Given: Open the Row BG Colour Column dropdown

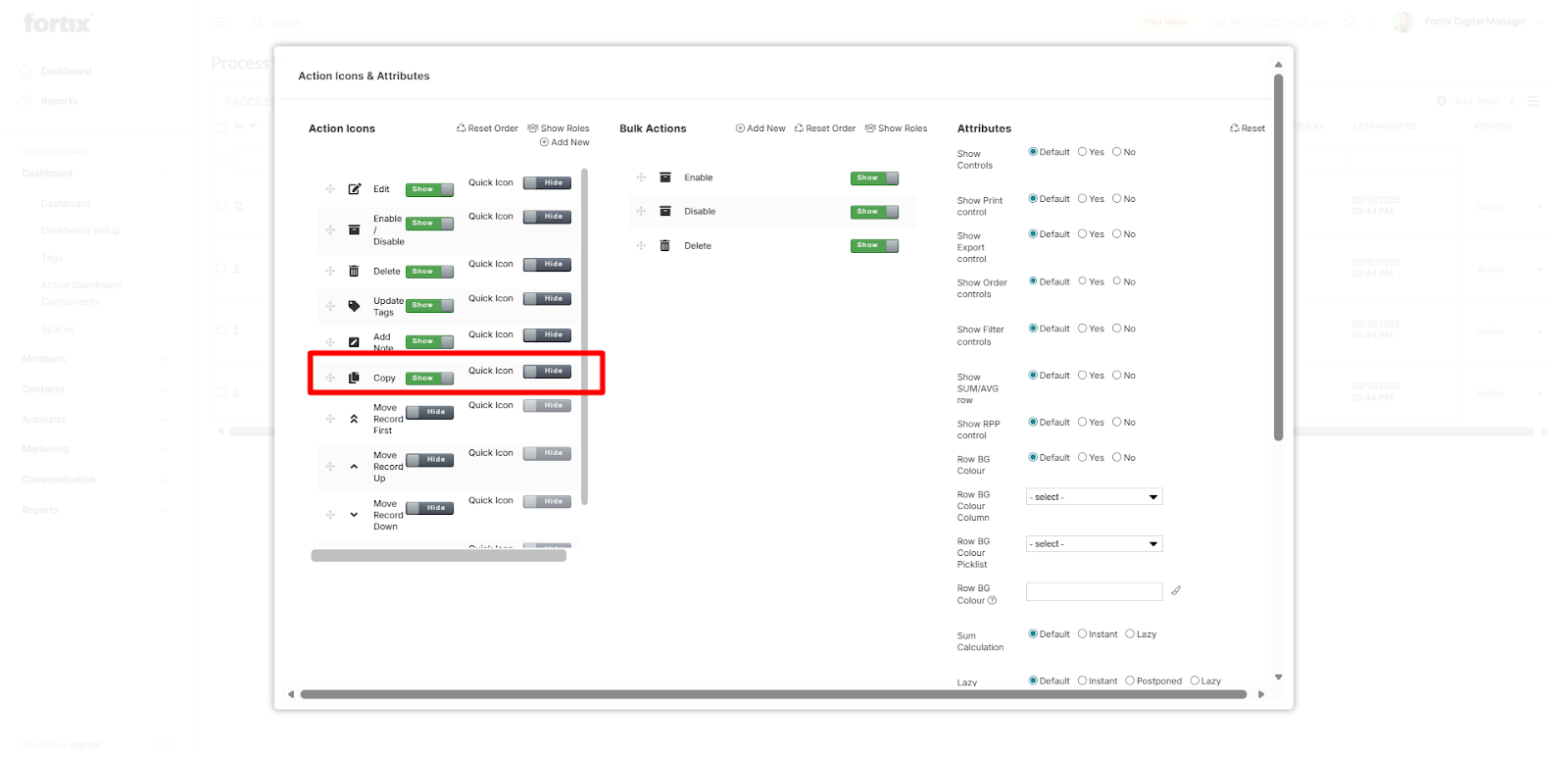Looking at the screenshot, I should (1094, 497).
